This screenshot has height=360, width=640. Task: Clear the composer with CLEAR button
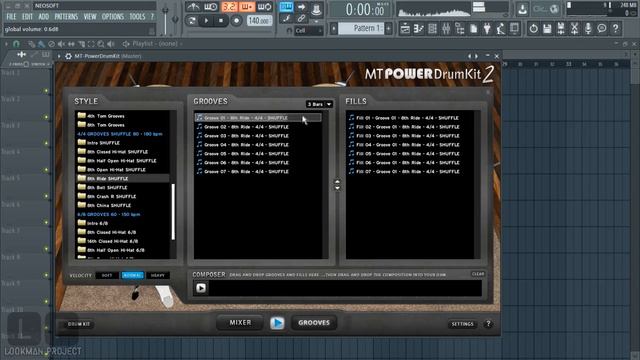tap(478, 274)
